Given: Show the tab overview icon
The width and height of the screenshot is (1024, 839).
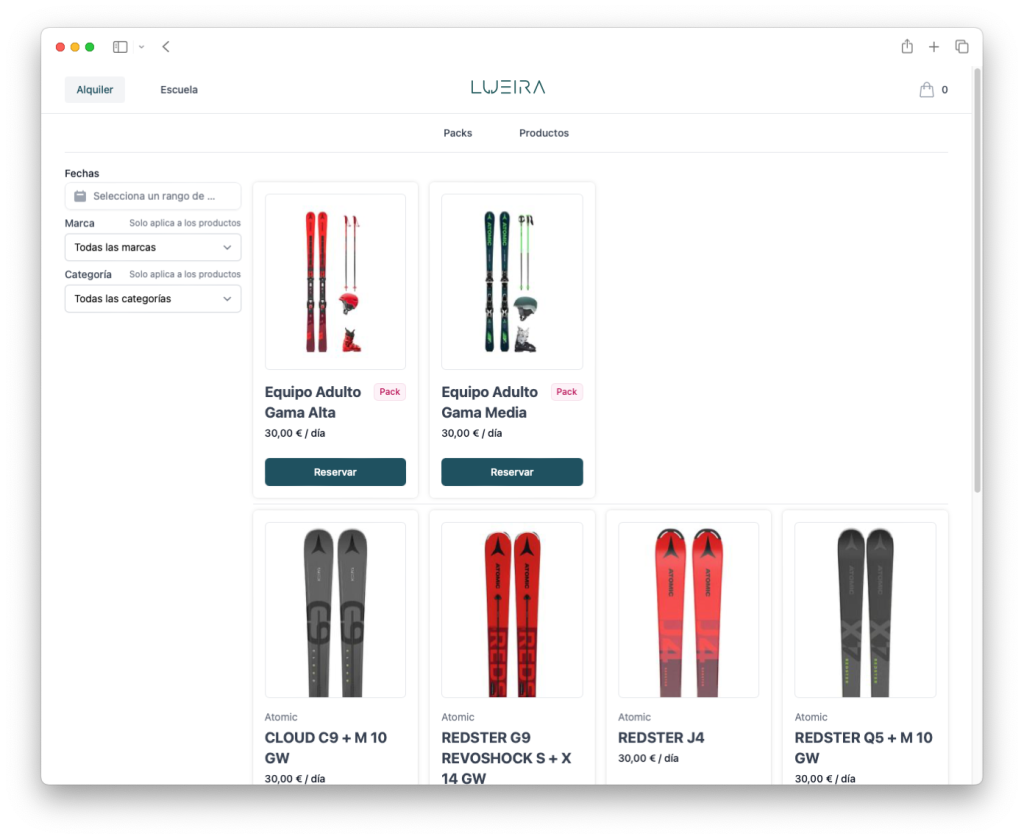Looking at the screenshot, I should [961, 47].
